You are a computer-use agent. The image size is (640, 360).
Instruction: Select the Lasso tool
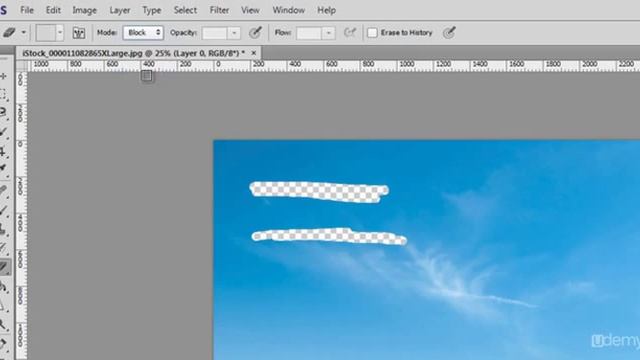4,113
